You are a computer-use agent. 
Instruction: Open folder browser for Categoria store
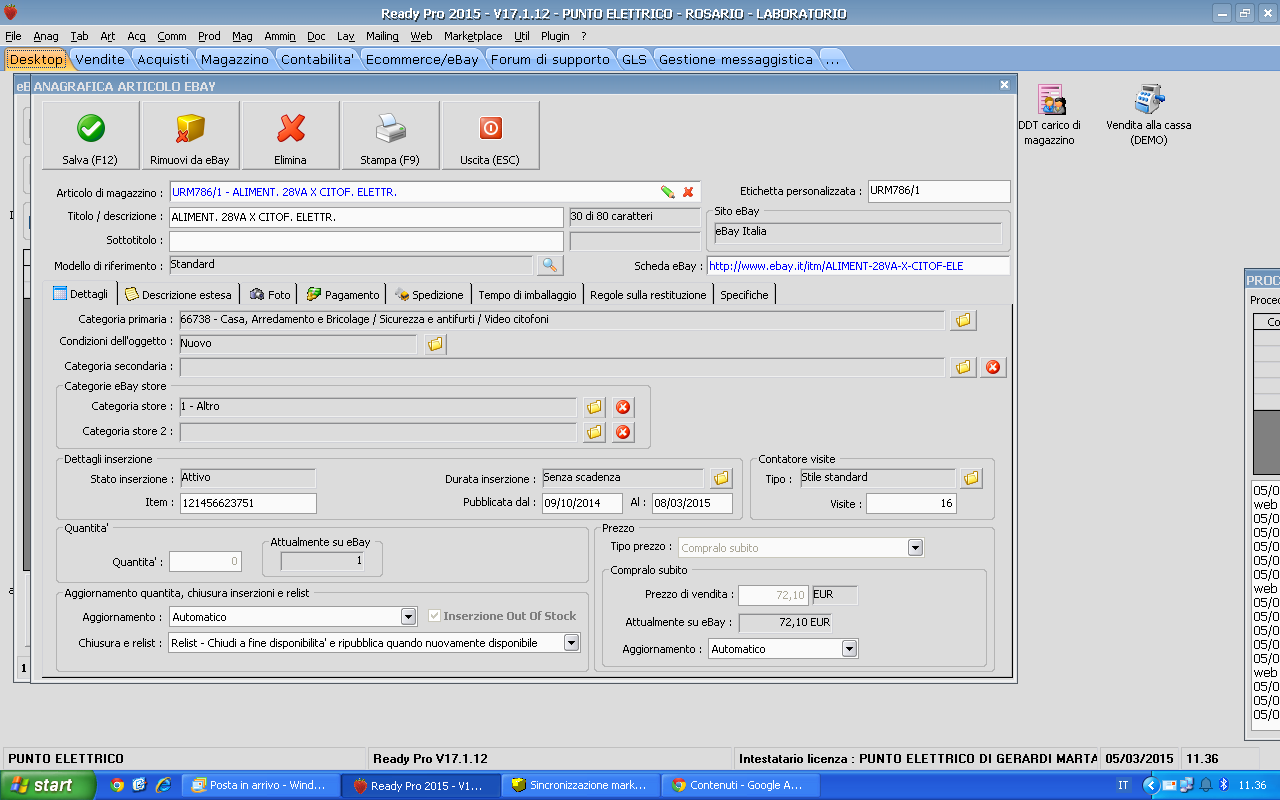(594, 407)
